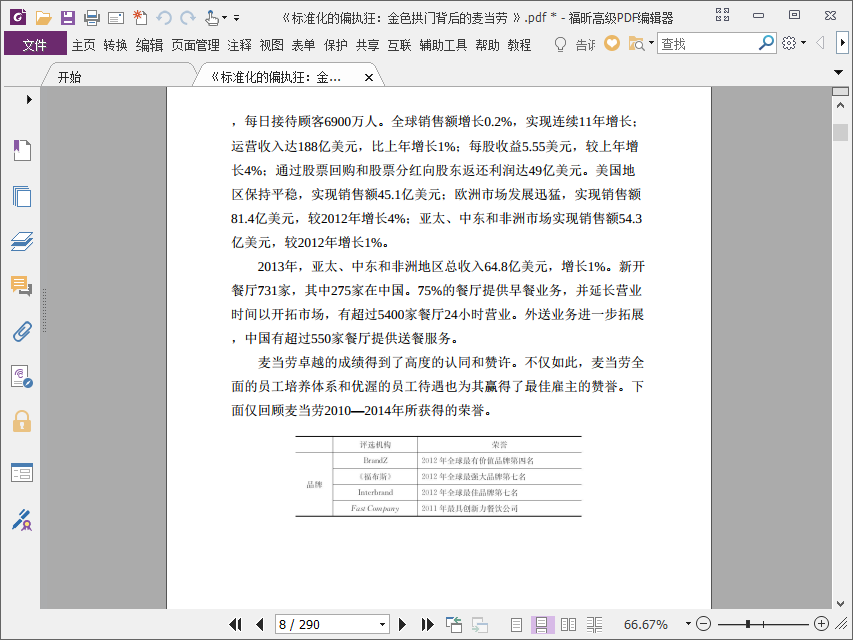Go to the previous page
853x640 pixels.
click(x=259, y=624)
